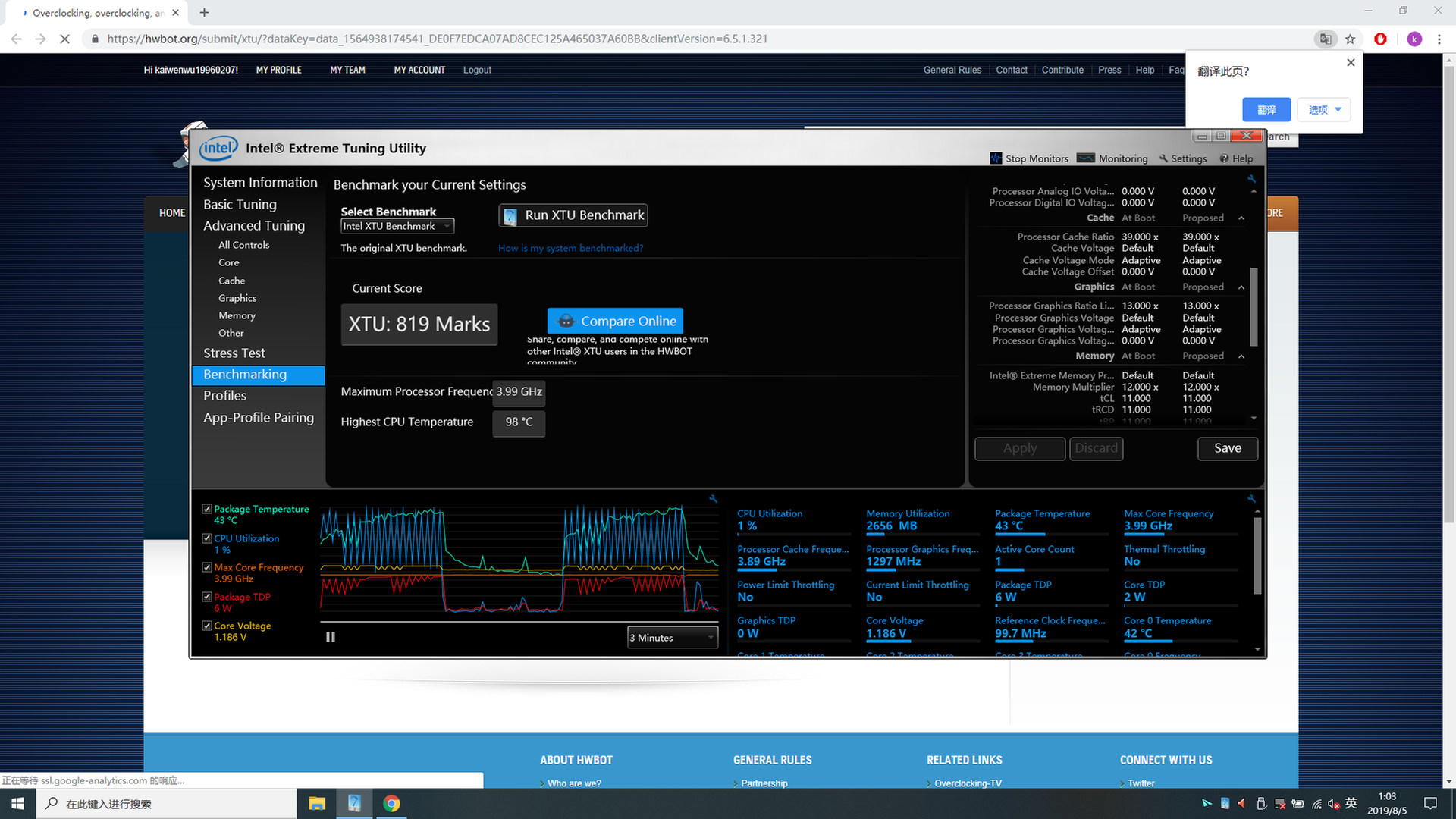Image resolution: width=1456 pixels, height=819 pixels.
Task: Open General Rules link on HWBOT
Action: [952, 70]
